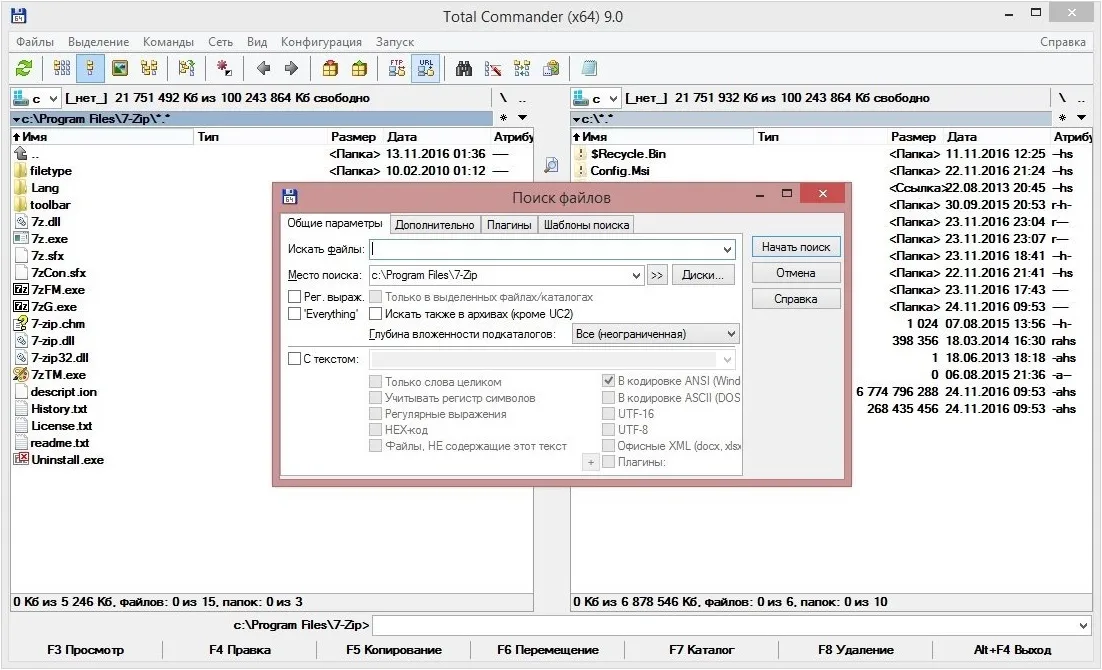Go back with the left arrow icon
Screen dimensions: 1102x670
(263, 68)
